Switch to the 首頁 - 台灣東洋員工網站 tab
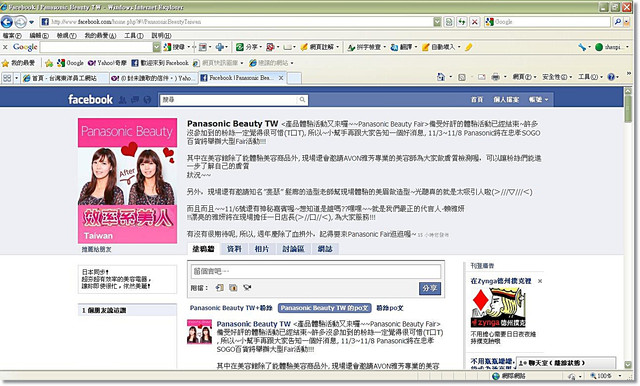 point(64,78)
